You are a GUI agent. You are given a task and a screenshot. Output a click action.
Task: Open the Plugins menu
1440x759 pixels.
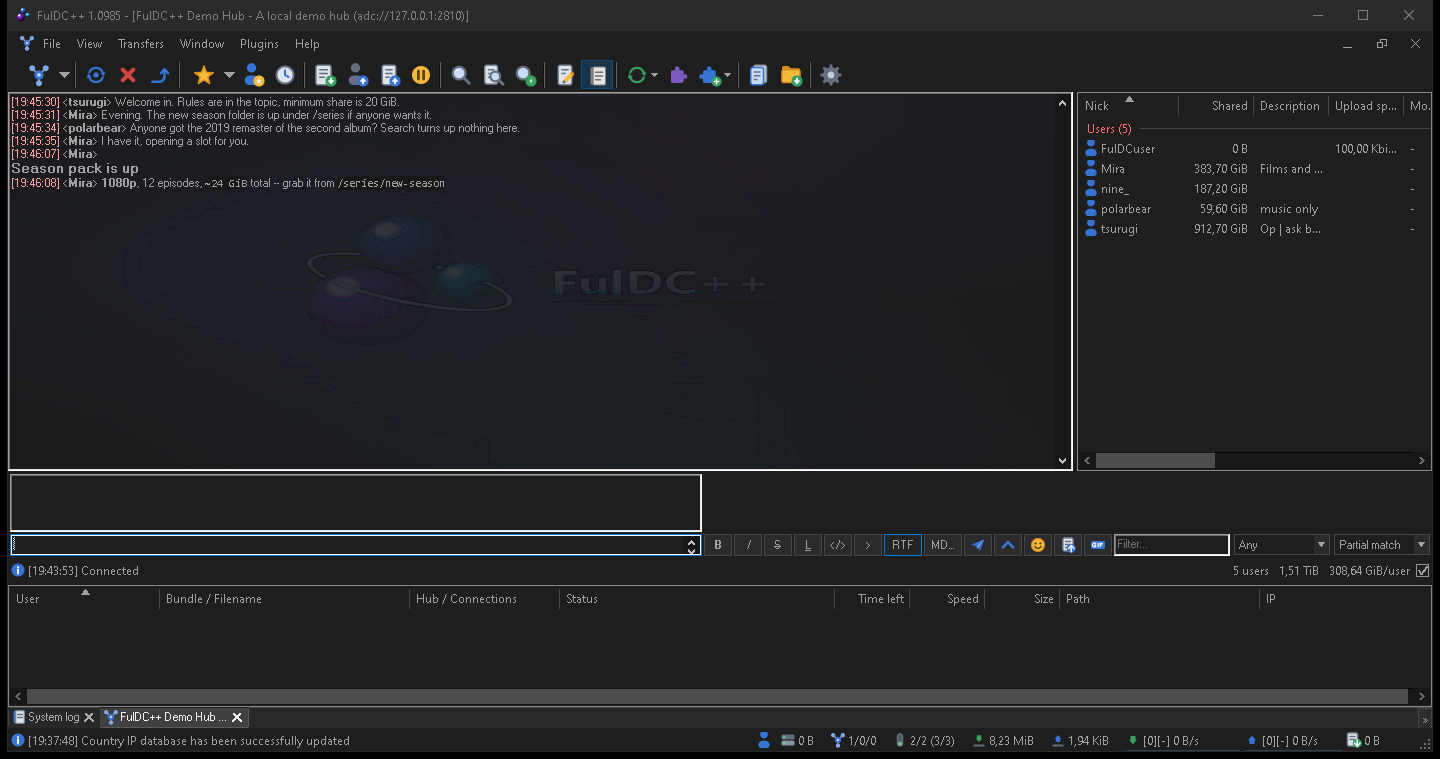[x=259, y=44]
